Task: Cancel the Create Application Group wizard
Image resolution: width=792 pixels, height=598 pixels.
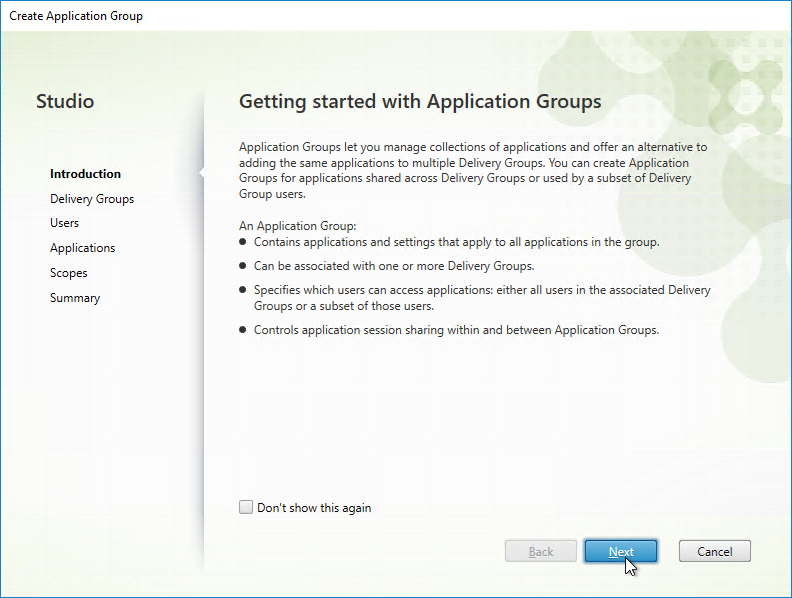Action: [x=715, y=551]
